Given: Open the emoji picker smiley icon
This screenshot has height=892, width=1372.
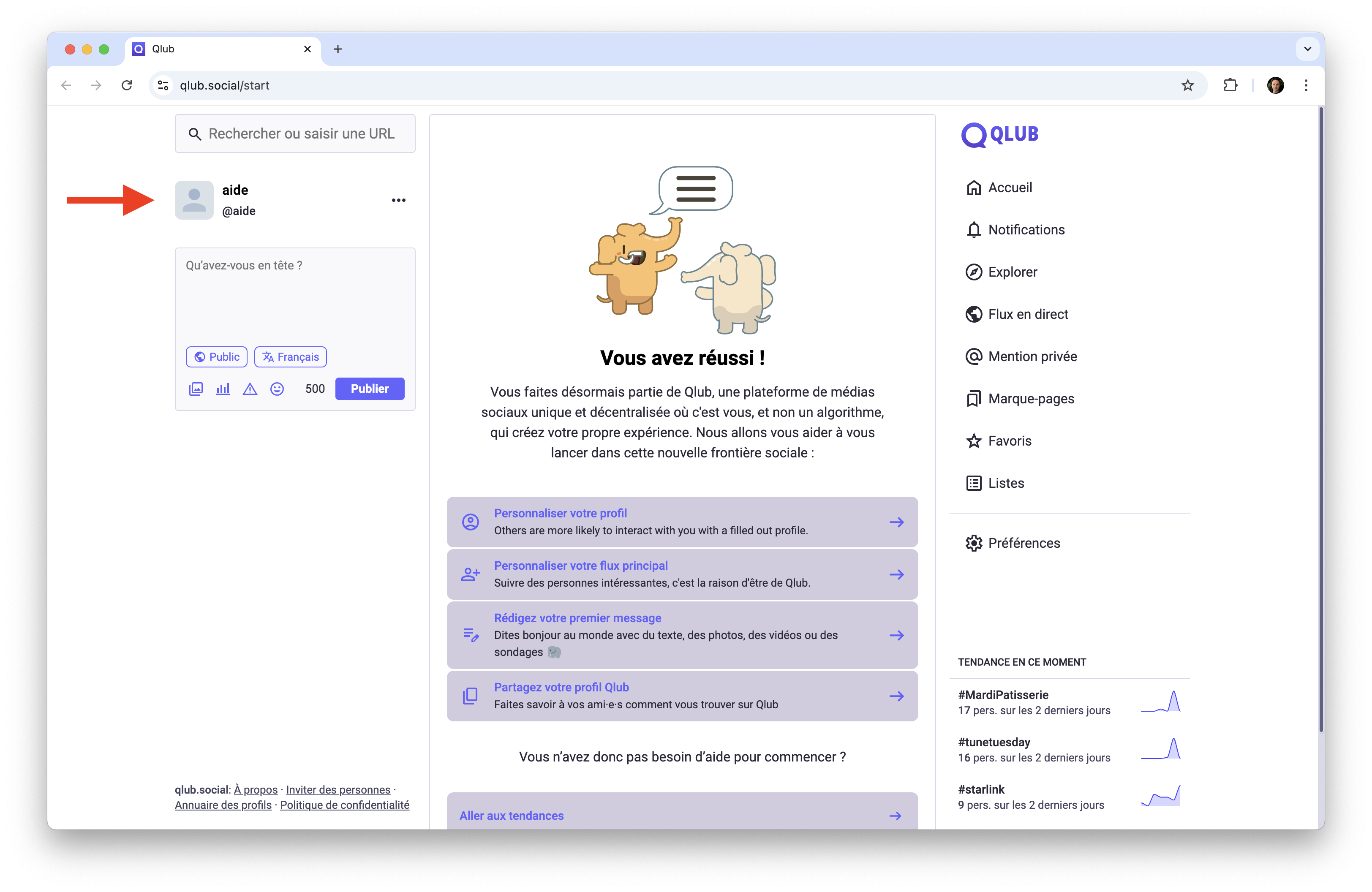Looking at the screenshot, I should [x=277, y=389].
